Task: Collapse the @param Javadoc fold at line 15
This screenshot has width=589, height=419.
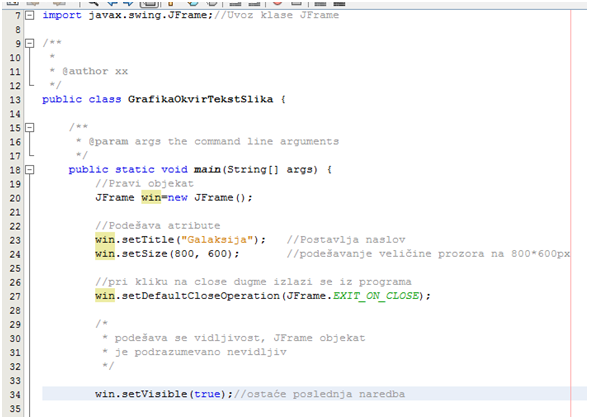Action: 29,128
